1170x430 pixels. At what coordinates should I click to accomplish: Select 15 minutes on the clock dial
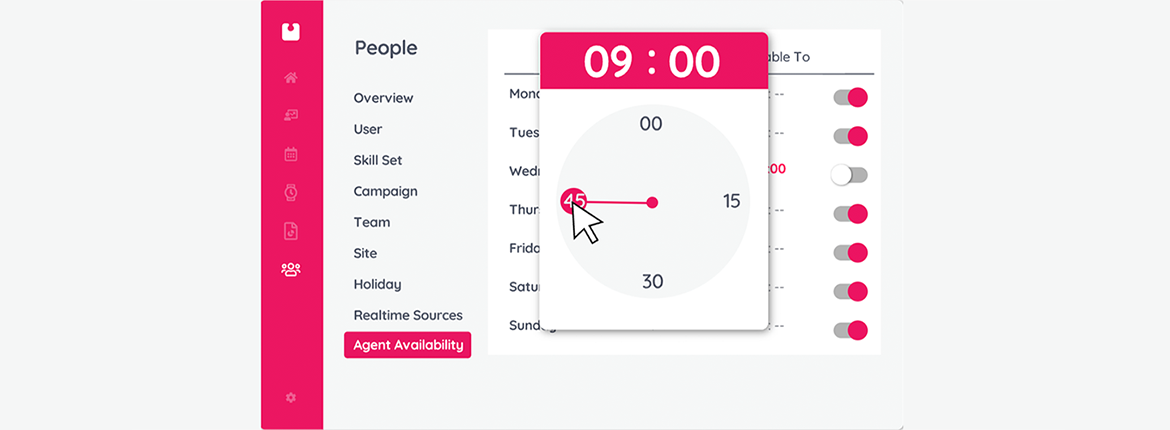(x=731, y=201)
